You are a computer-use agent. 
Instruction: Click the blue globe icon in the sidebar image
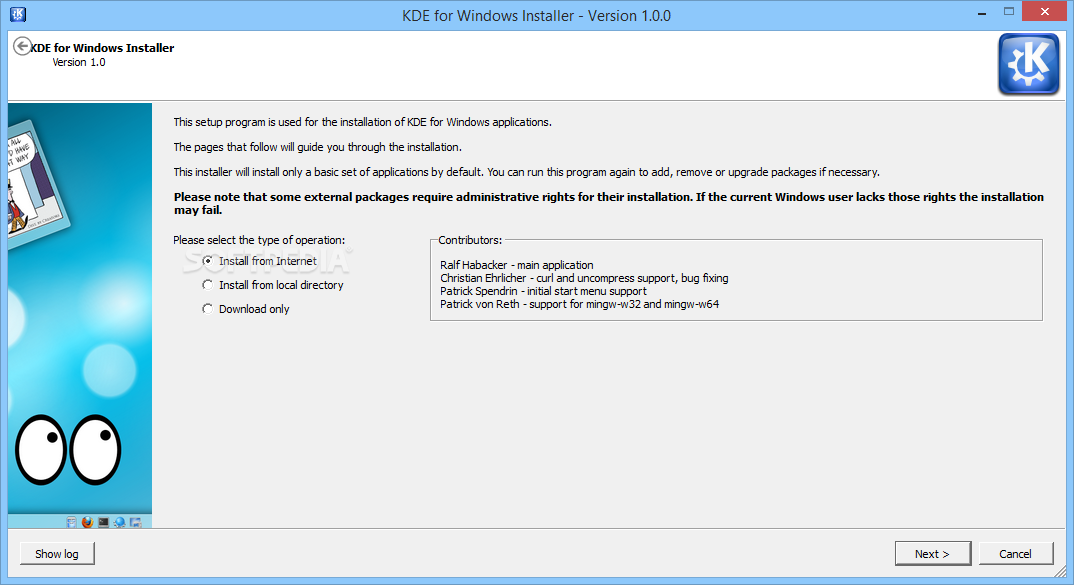119,522
